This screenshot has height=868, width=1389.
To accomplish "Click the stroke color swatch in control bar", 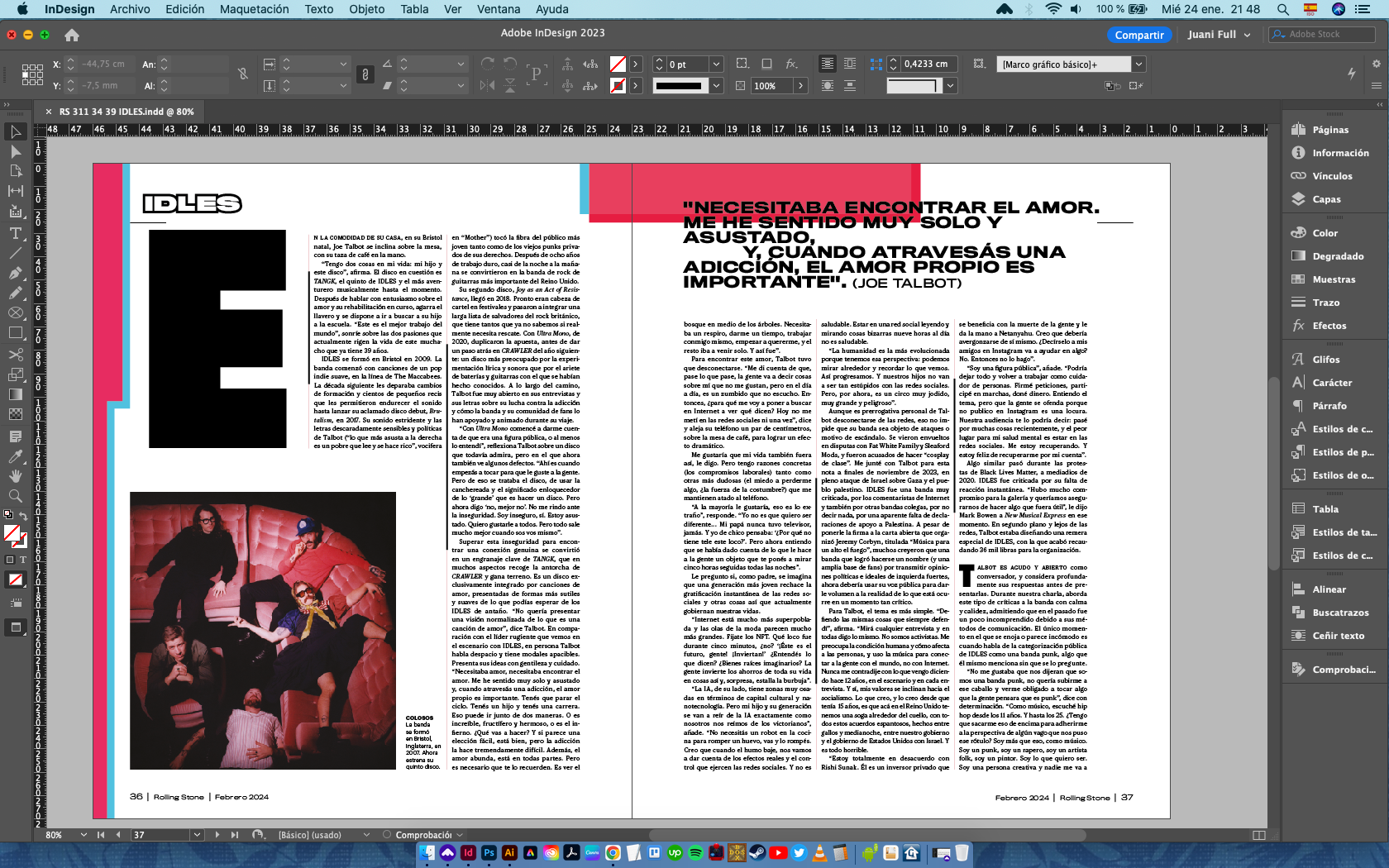I will coord(618,85).
